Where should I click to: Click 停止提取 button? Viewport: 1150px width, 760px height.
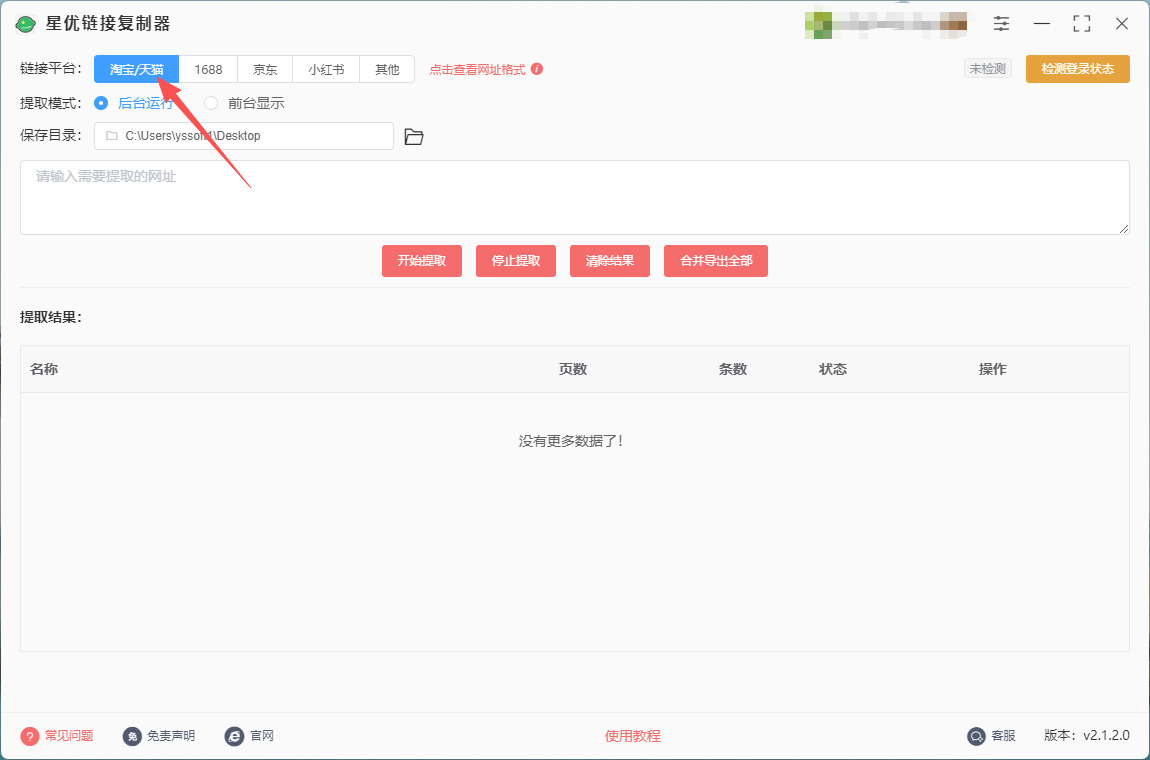(516, 261)
